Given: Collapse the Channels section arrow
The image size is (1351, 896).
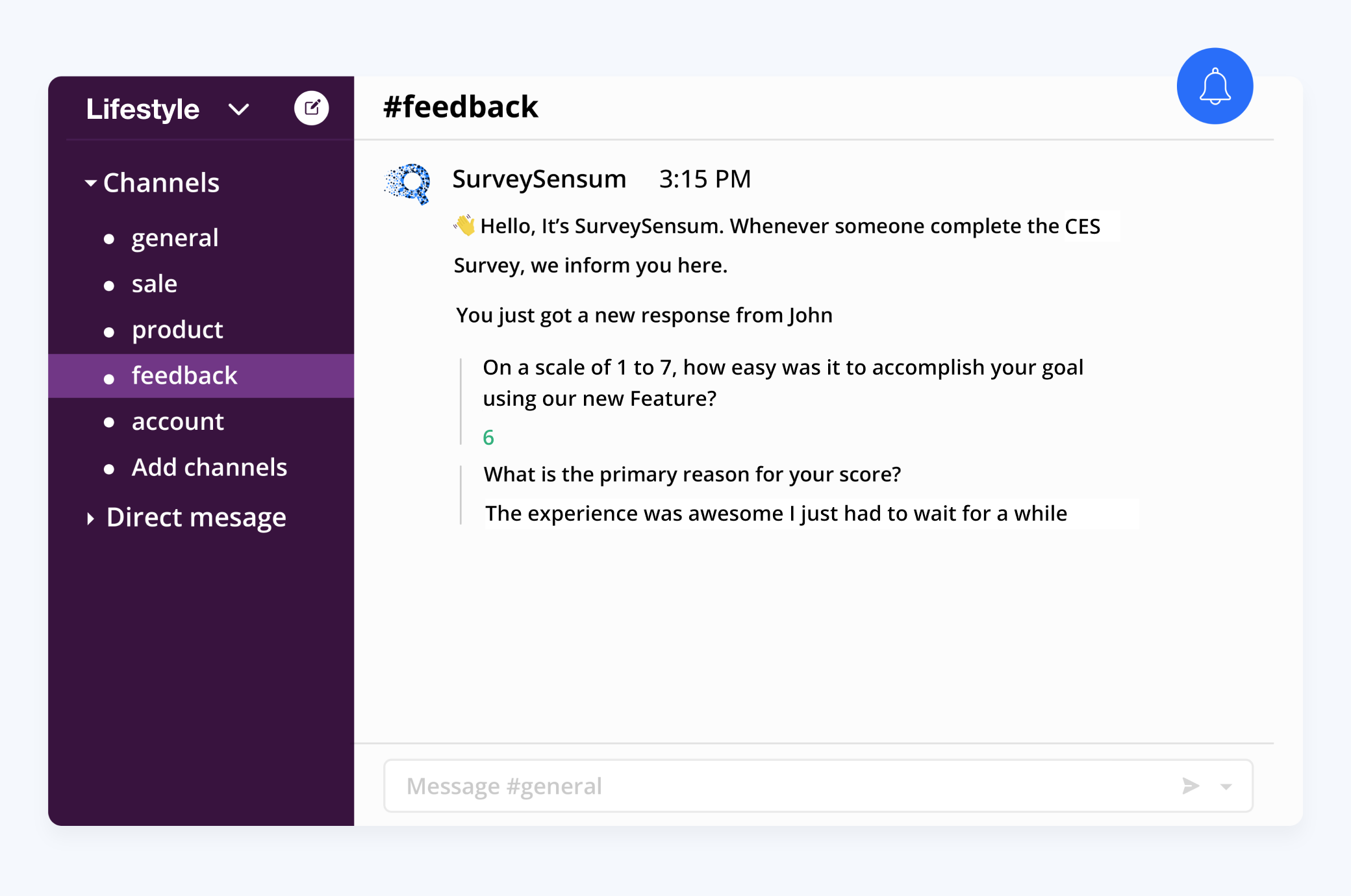Looking at the screenshot, I should coord(91,183).
